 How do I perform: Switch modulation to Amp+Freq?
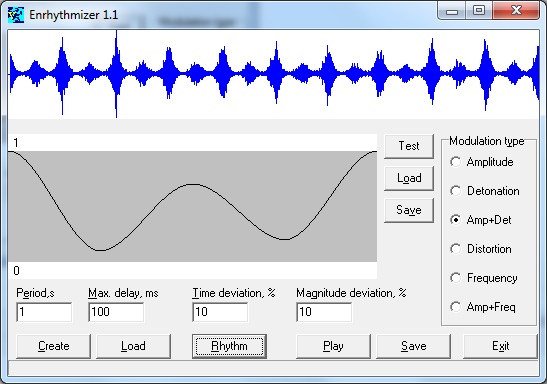pyautogui.click(x=483, y=307)
